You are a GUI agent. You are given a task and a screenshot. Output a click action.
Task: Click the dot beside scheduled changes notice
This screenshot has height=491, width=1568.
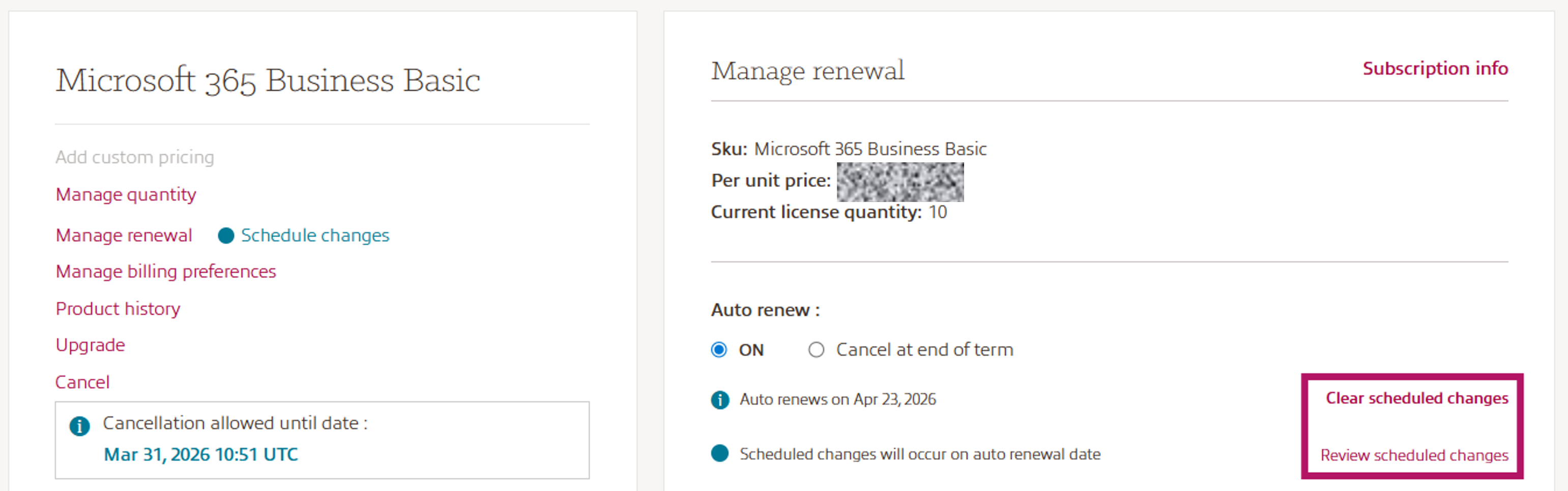tap(721, 453)
